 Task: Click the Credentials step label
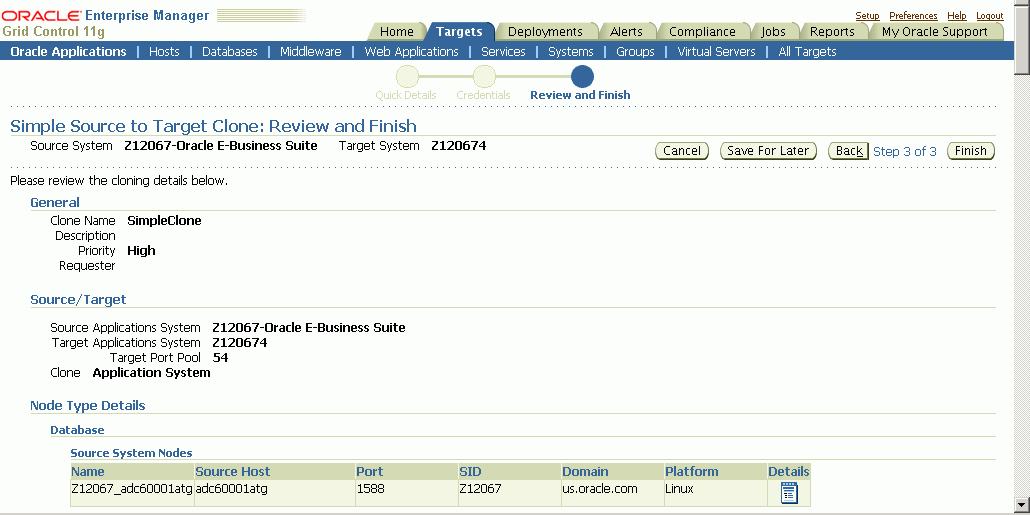click(x=483, y=95)
